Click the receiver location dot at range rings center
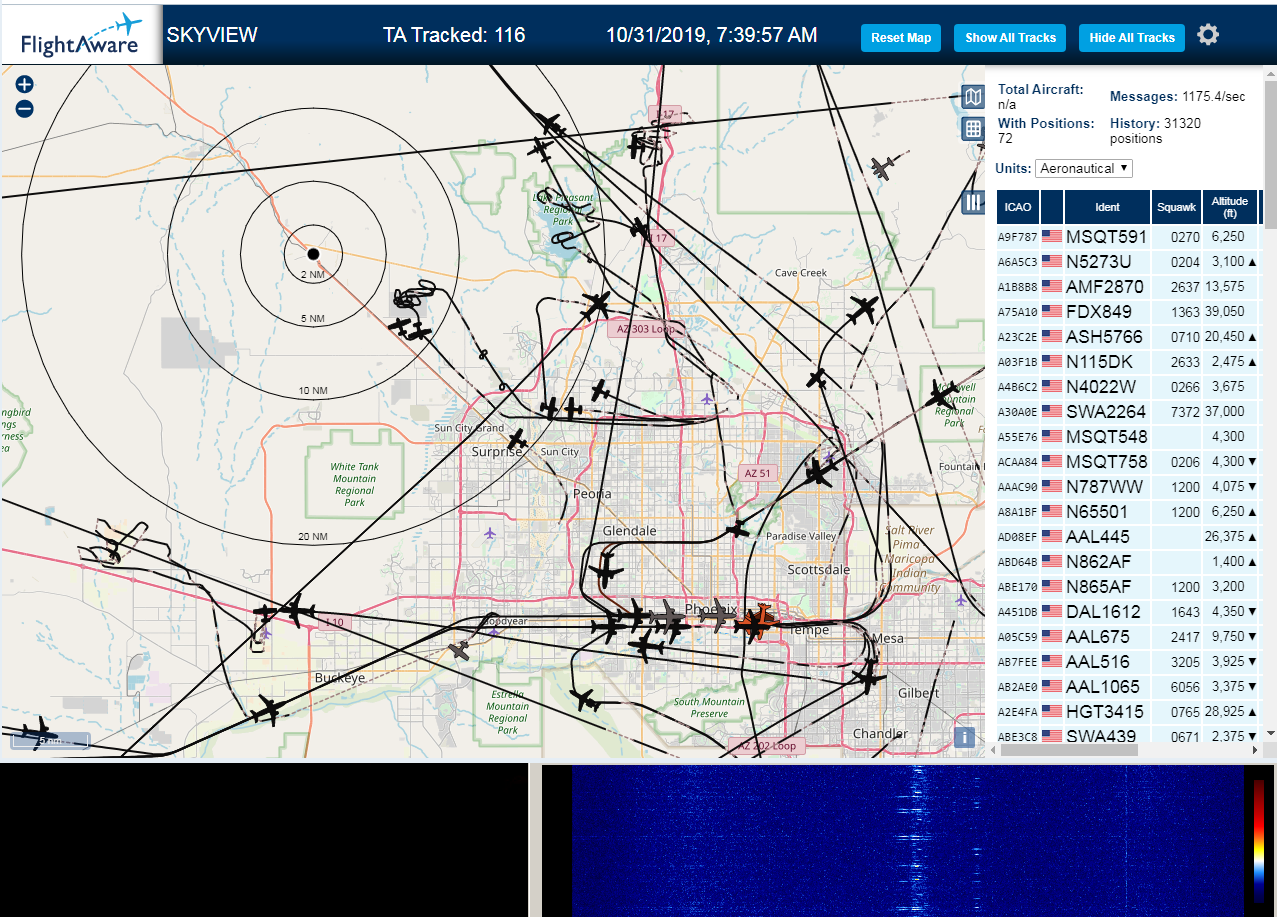The width and height of the screenshot is (1277, 917). [313, 254]
